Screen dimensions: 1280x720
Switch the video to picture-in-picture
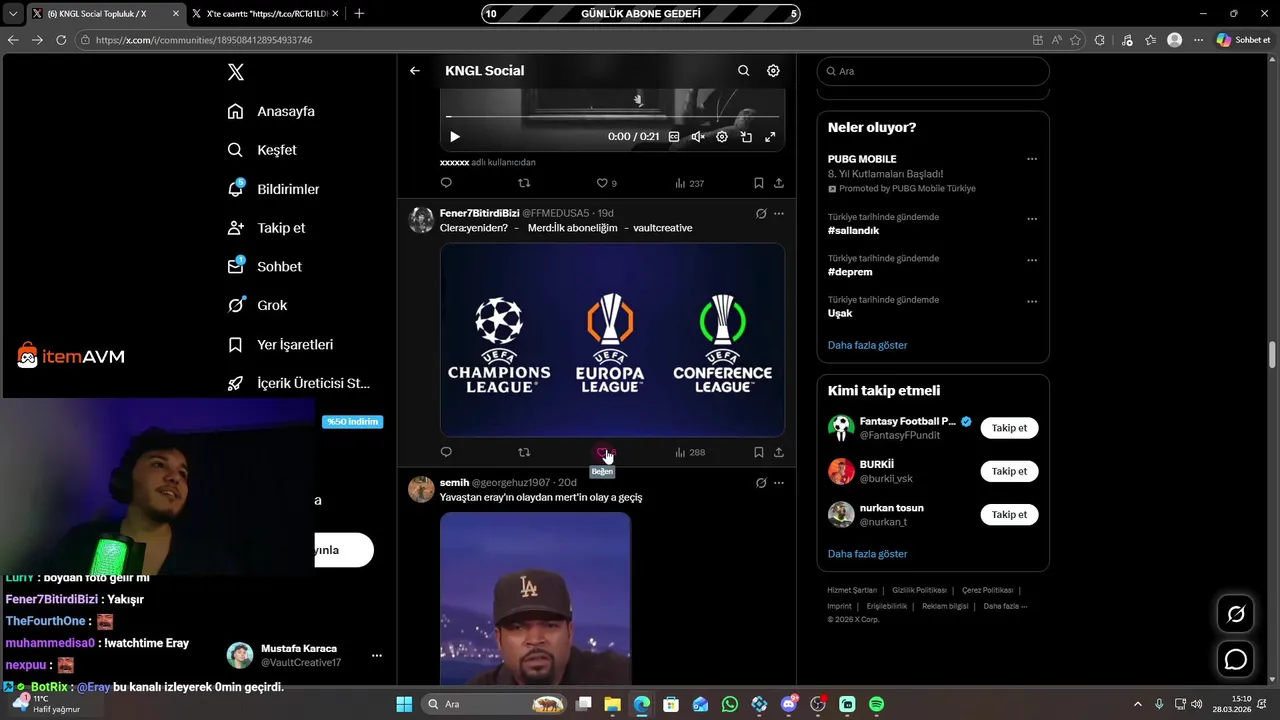(746, 137)
